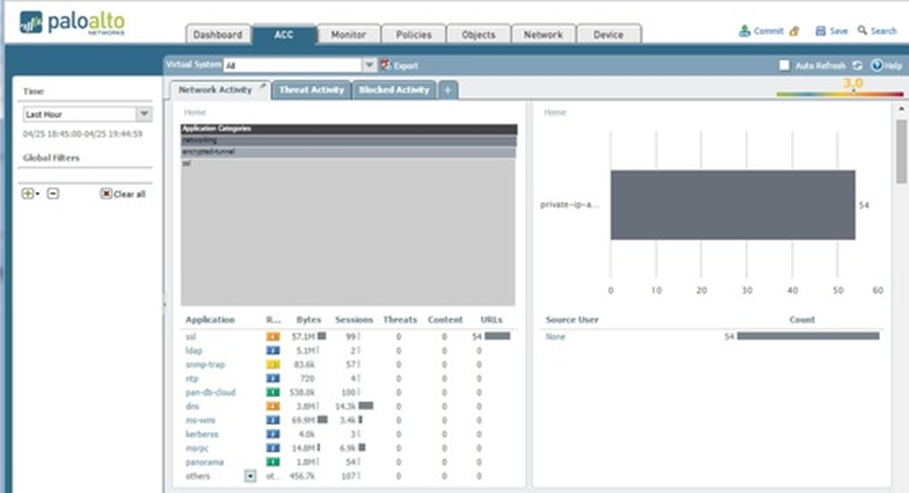Click the green add global filter icon
Image resolution: width=909 pixels, height=493 pixels.
point(28,193)
